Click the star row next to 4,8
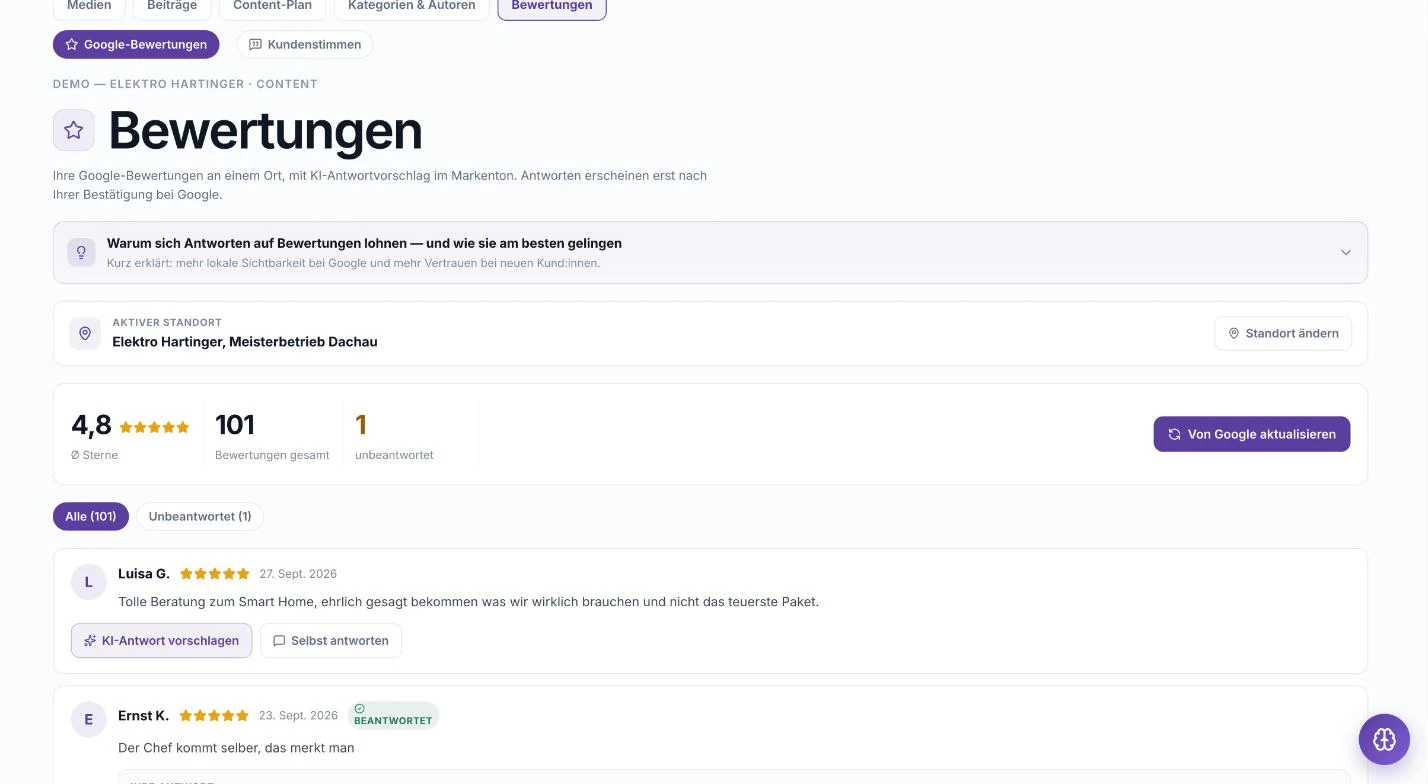This screenshot has height=784, width=1428. [155, 427]
